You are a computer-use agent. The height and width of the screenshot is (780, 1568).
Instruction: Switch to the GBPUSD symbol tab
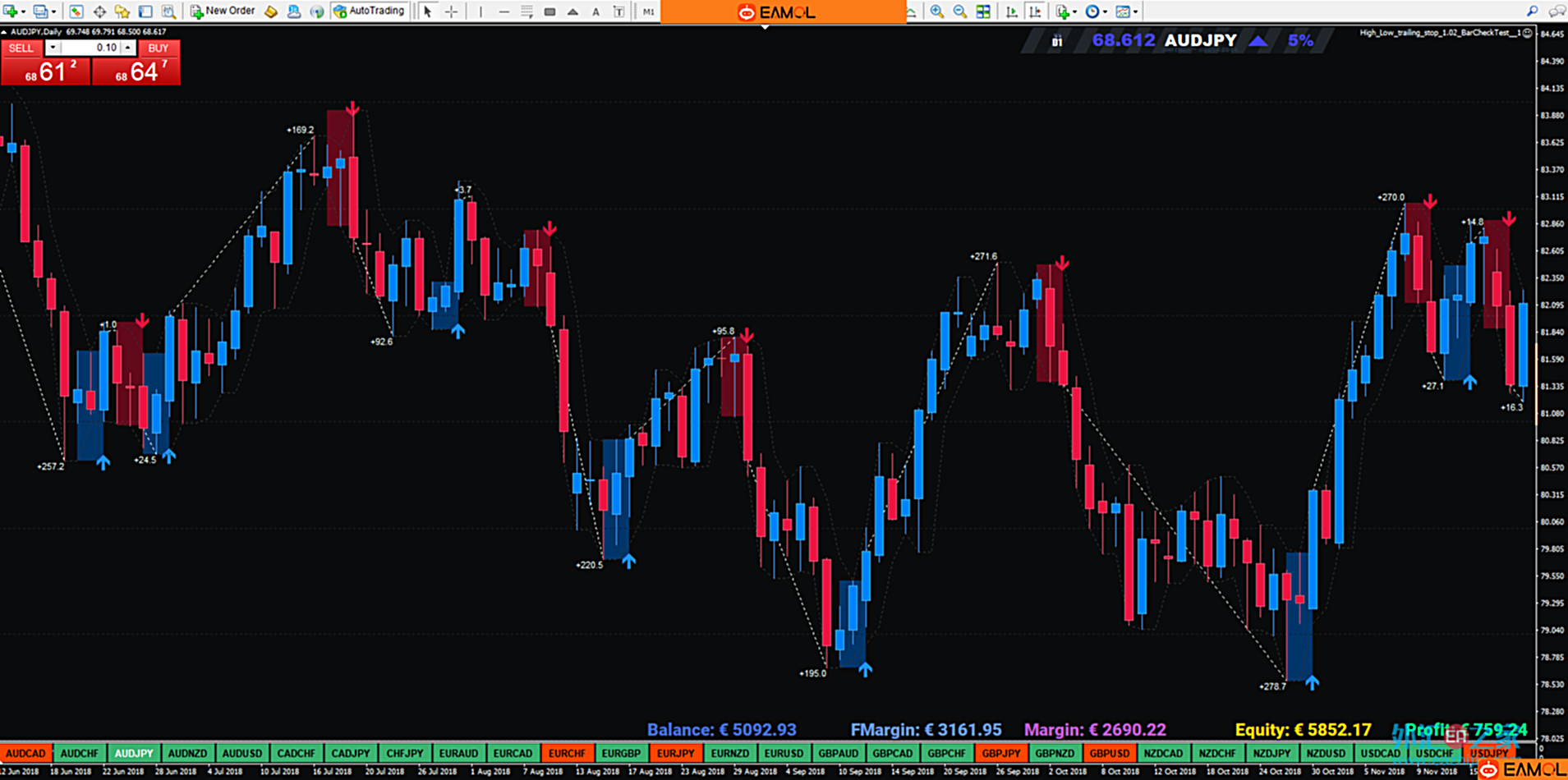click(x=1109, y=753)
